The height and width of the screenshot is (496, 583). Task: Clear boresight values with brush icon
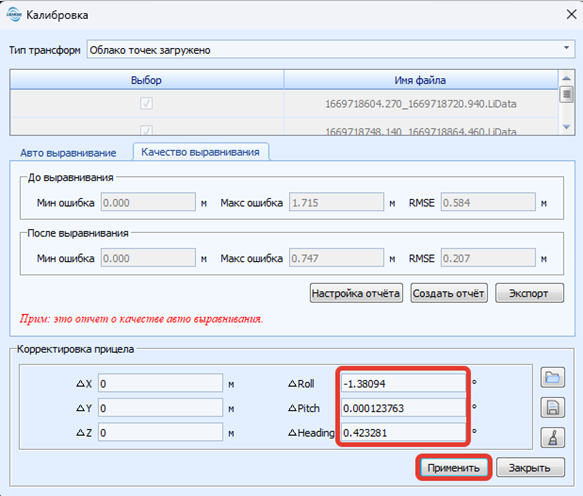[x=553, y=437]
